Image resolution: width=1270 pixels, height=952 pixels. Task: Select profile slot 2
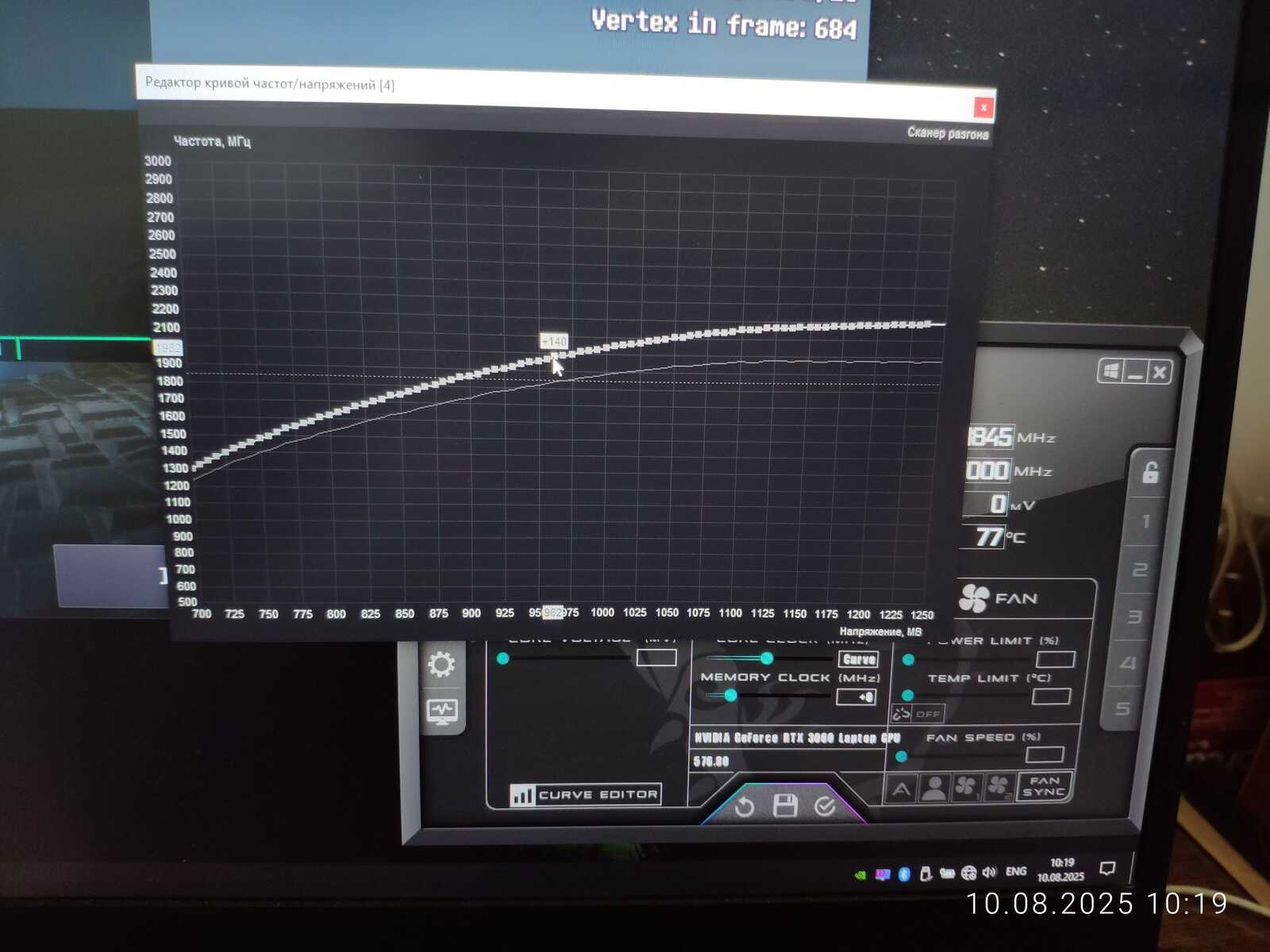point(1140,570)
